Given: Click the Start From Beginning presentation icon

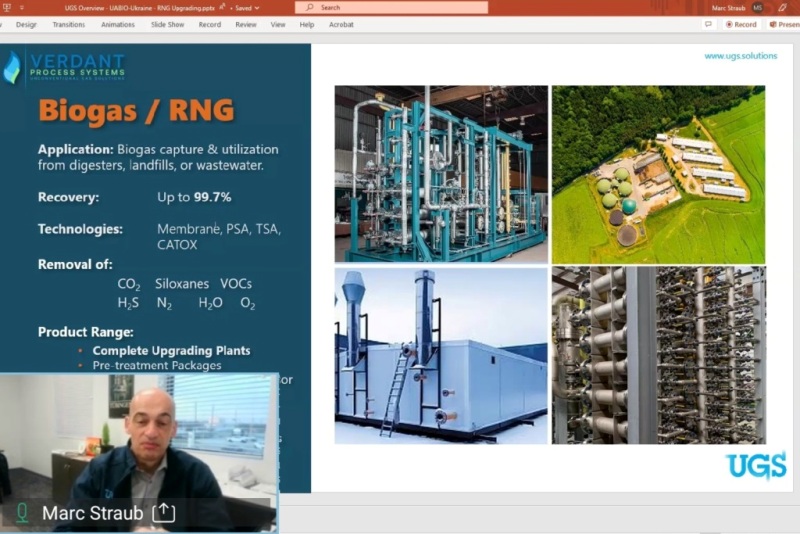Looking at the screenshot, I should tap(7, 7).
